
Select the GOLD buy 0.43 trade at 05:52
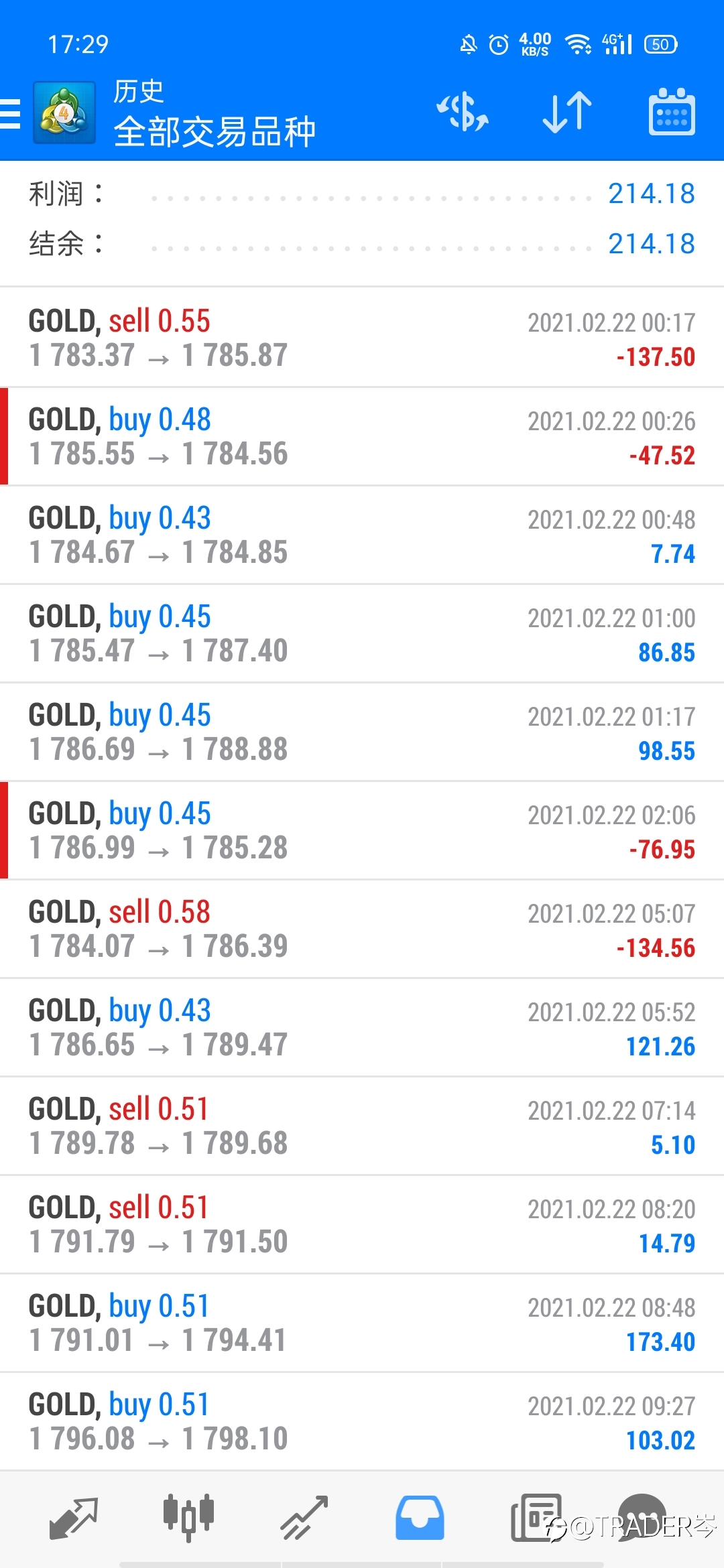[x=362, y=1027]
